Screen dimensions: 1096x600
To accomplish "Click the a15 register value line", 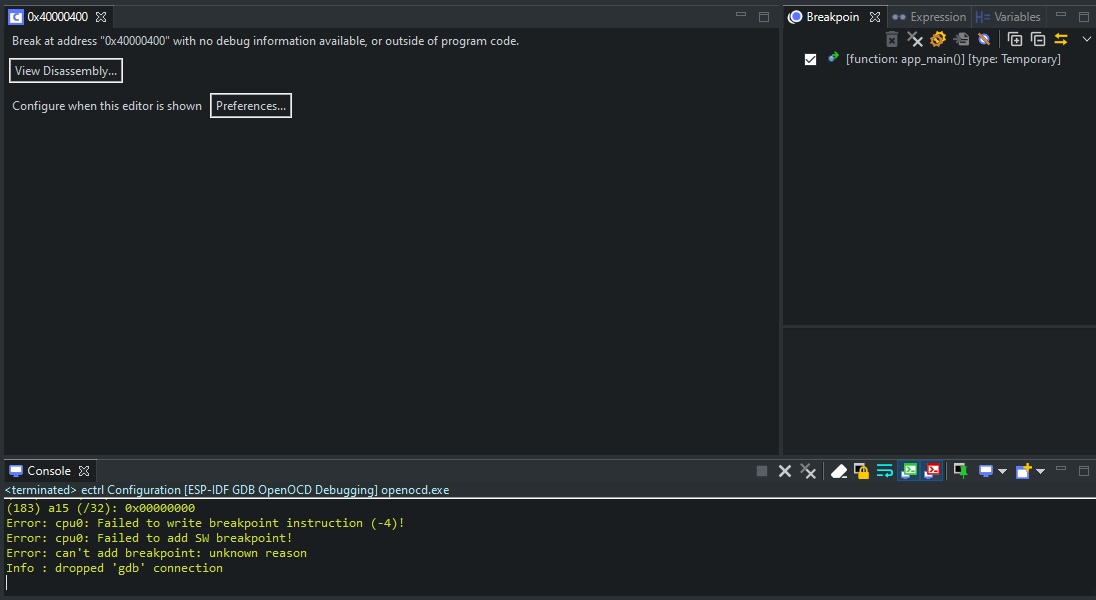I will tap(101, 508).
